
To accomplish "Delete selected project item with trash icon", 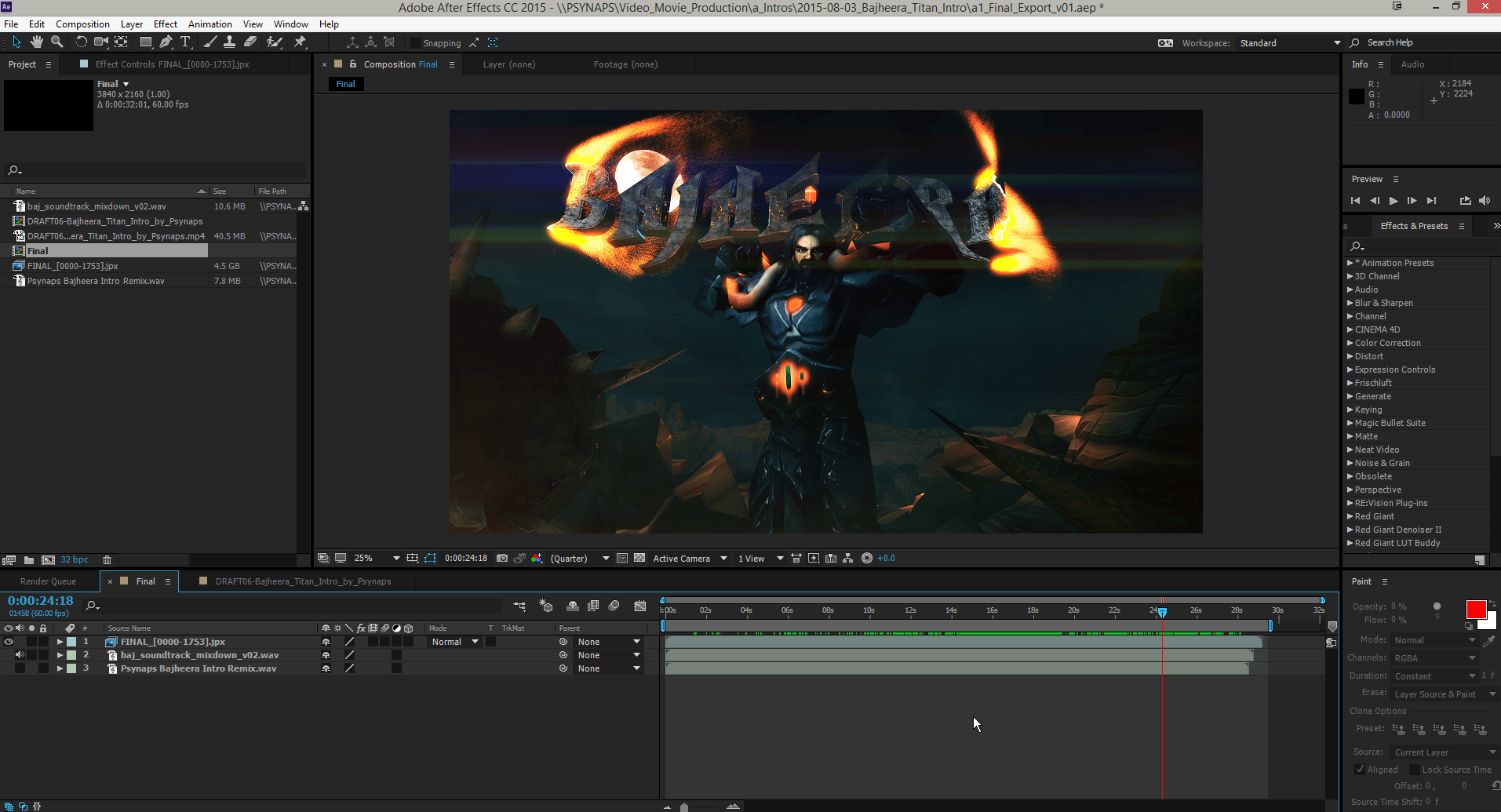I will click(107, 560).
